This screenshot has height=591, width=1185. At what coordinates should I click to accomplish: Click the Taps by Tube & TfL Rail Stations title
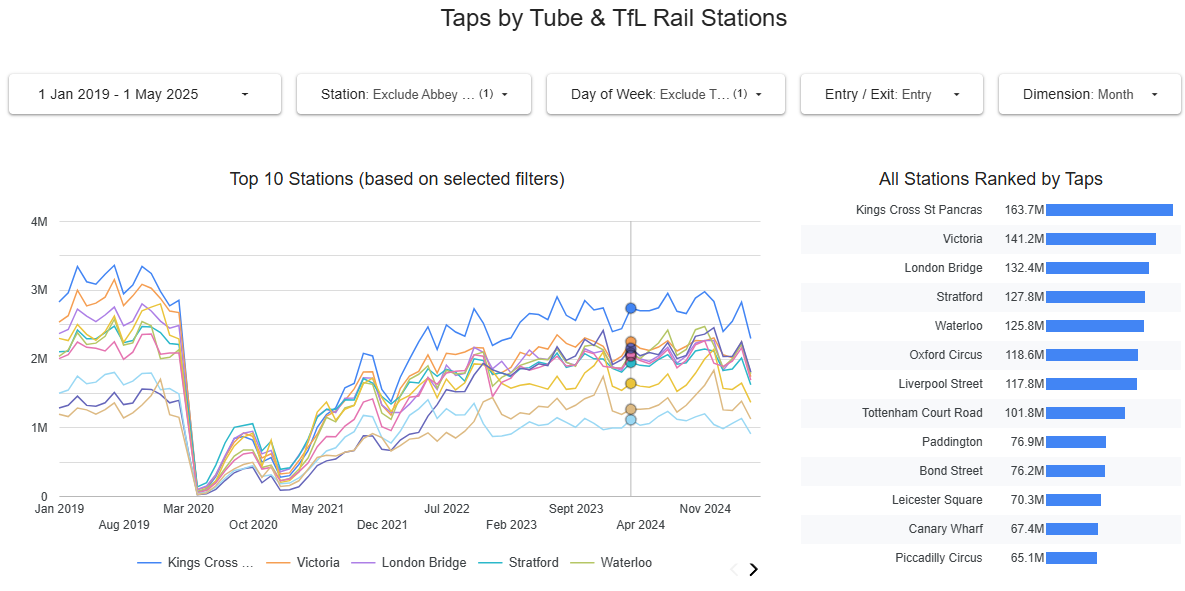point(614,17)
